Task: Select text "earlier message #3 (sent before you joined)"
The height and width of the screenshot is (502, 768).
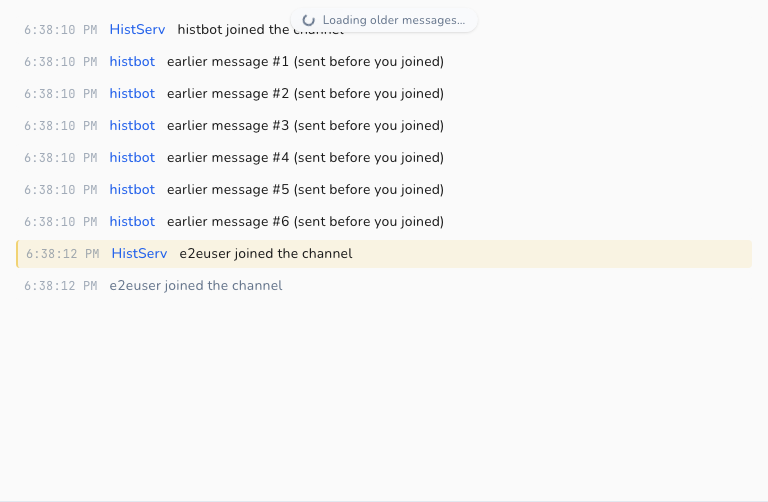Action: coord(305,125)
